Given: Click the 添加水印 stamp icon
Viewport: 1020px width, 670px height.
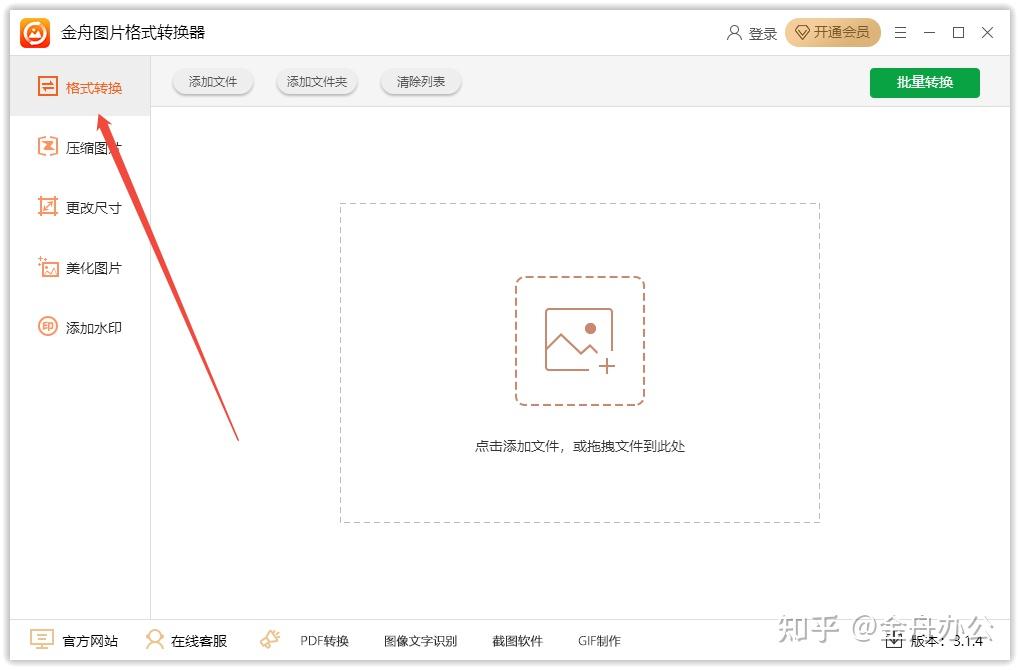Looking at the screenshot, I should (47, 327).
